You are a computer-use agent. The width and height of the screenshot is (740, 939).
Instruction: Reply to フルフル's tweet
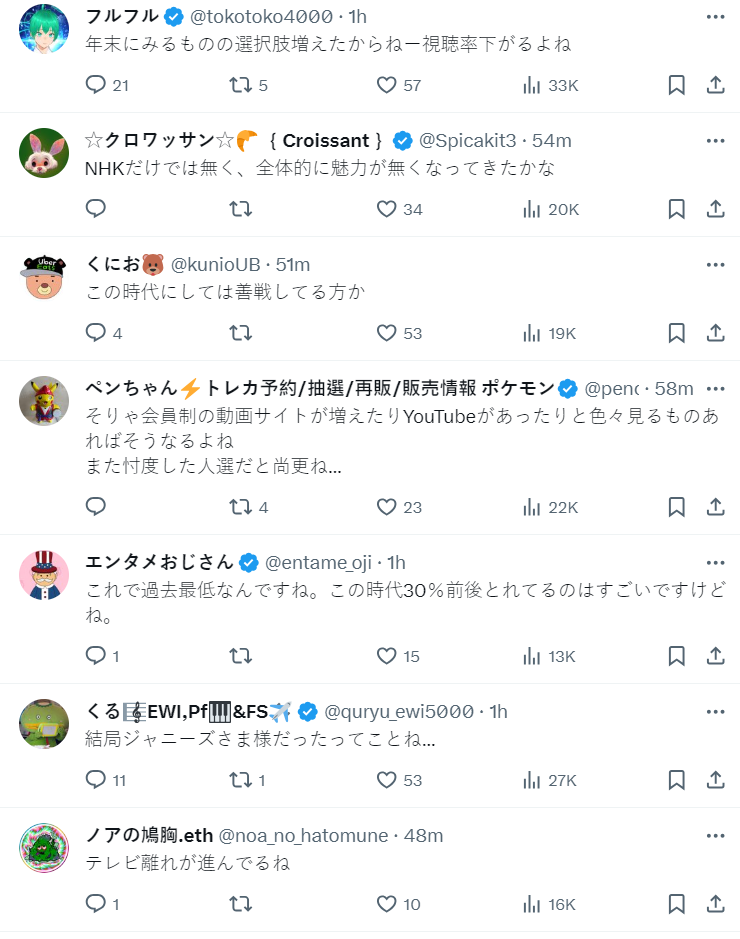pyautogui.click(x=96, y=85)
